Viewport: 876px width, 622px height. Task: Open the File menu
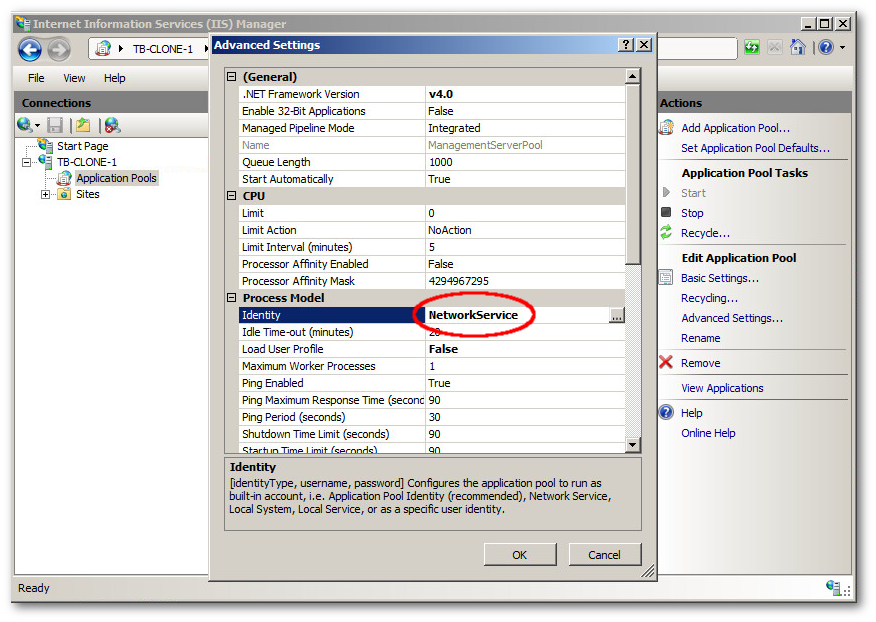[35, 77]
